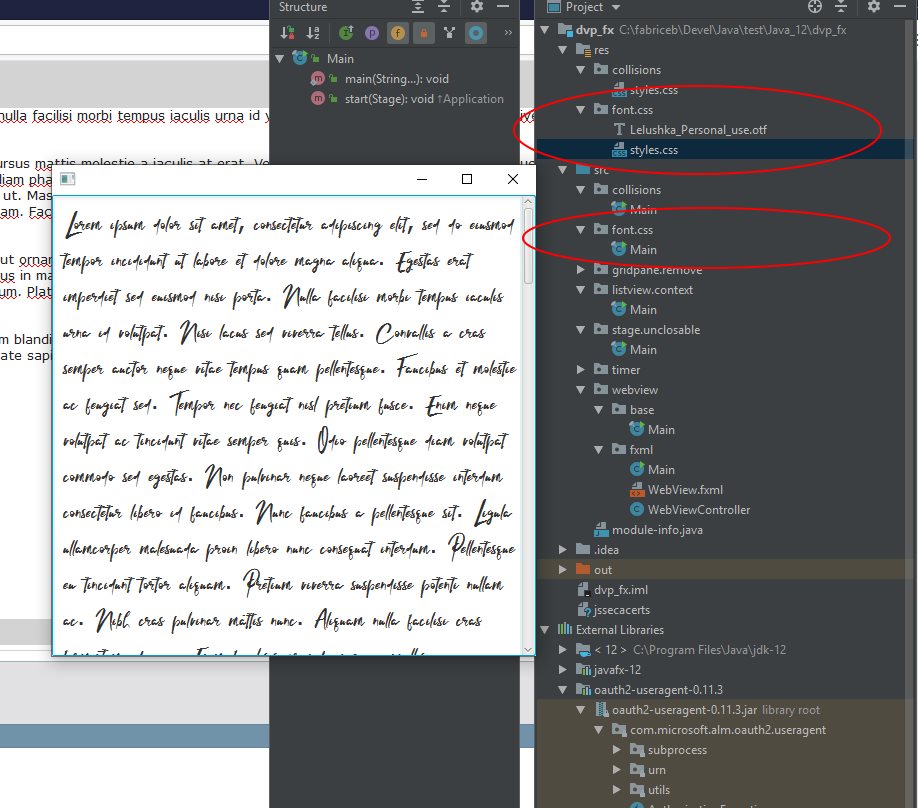918x808 pixels.
Task: Select styles.css under res collisions
Action: (x=653, y=90)
